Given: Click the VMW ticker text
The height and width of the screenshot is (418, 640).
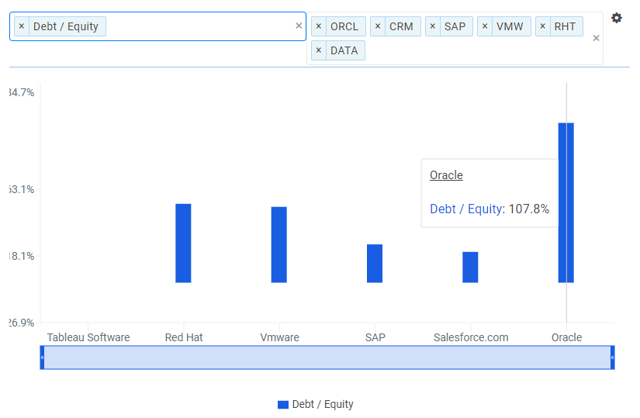Looking at the screenshot, I should pyautogui.click(x=510, y=27).
